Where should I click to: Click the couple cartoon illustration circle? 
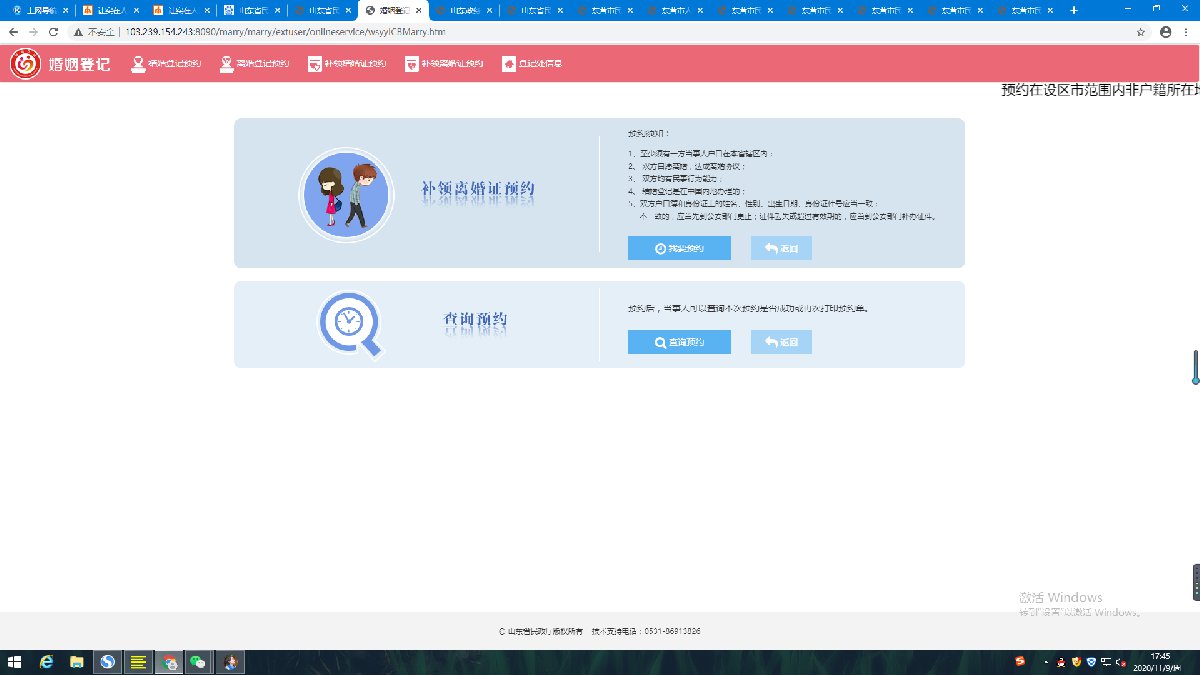coord(346,195)
